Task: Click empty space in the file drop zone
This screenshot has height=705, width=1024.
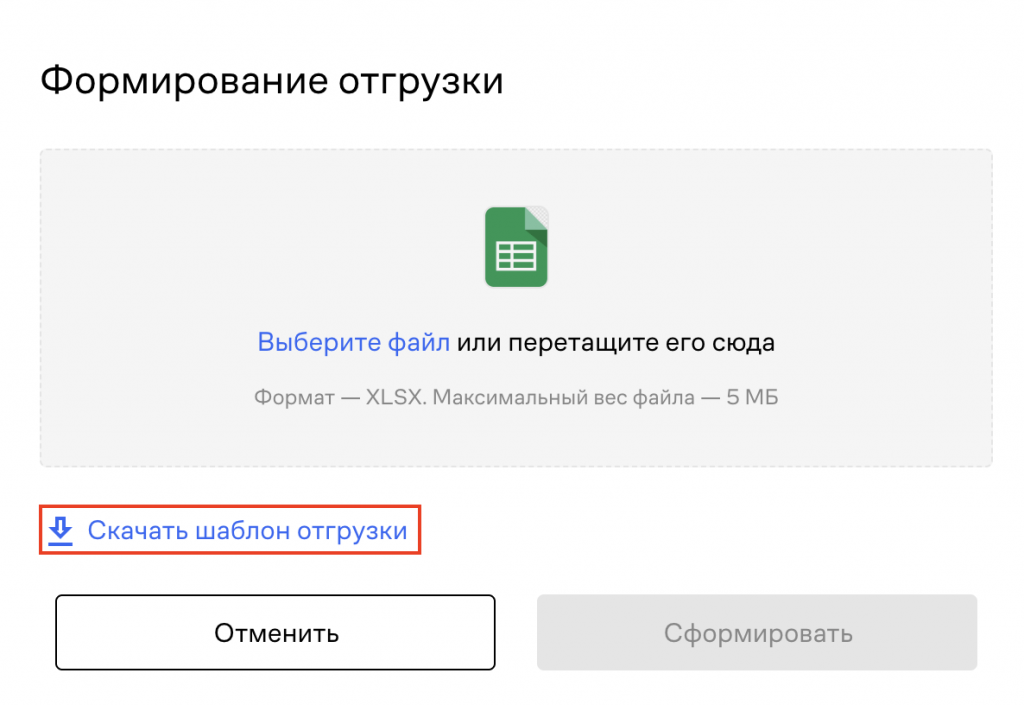Action: [800, 250]
